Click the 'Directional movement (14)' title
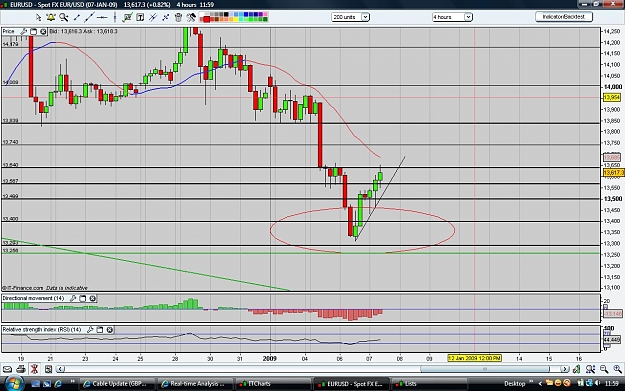This screenshot has width=625, height=391. [x=33, y=298]
